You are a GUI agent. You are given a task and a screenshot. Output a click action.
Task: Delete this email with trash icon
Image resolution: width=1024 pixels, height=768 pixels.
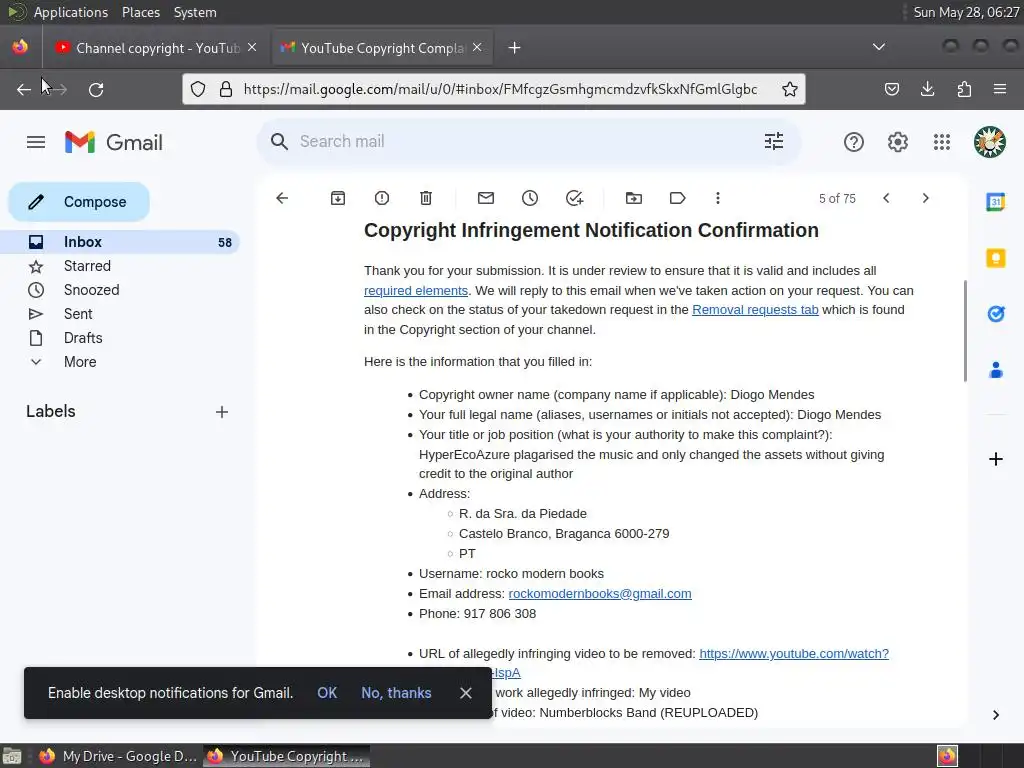tap(426, 198)
